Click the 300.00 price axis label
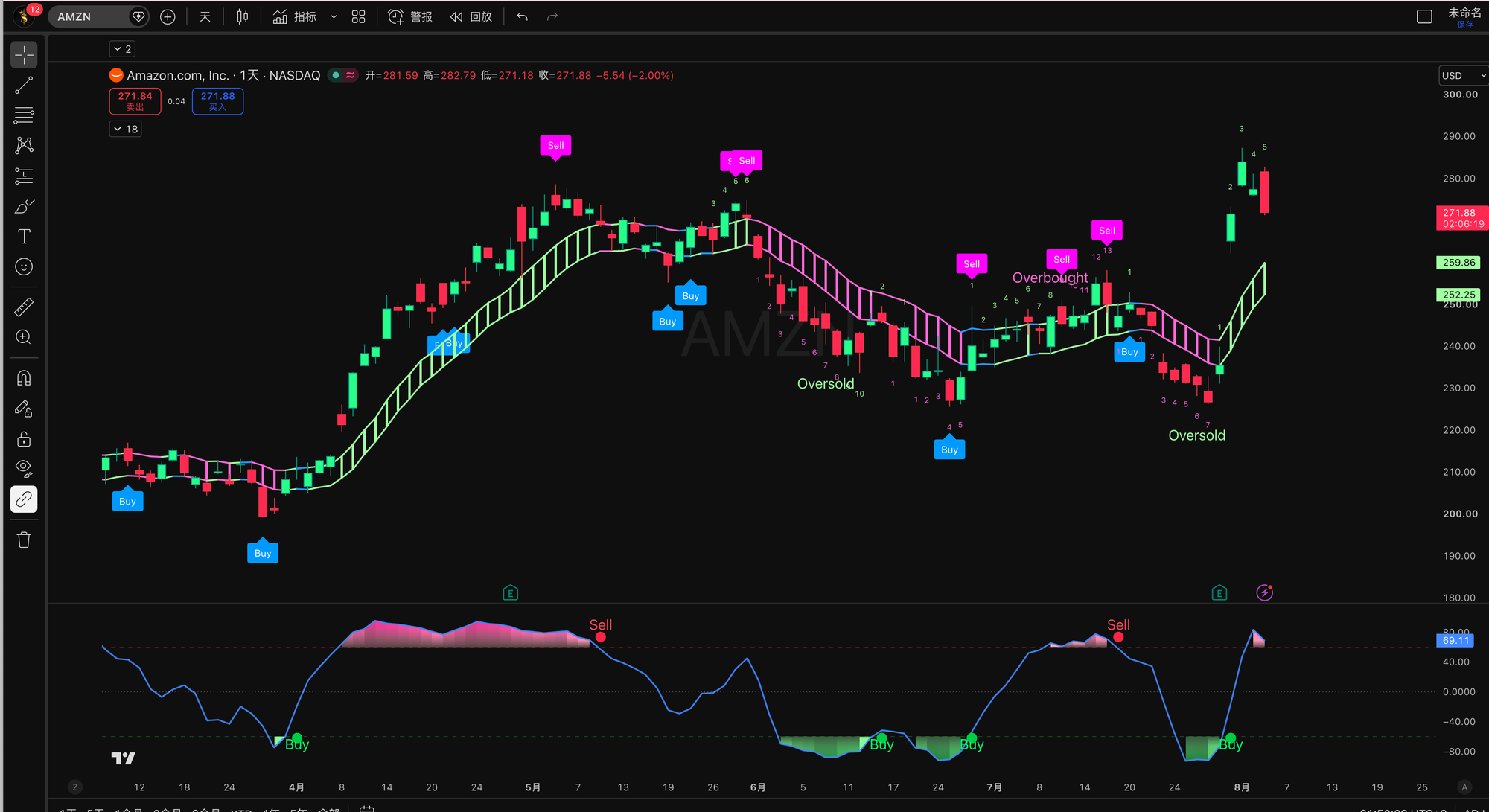Viewport: 1489px width, 812px height. click(x=1460, y=95)
